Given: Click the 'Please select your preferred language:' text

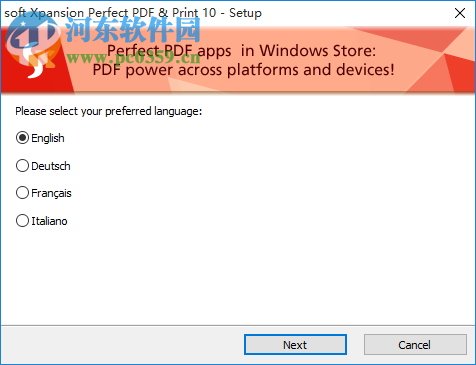Looking at the screenshot, I should coord(109,111).
